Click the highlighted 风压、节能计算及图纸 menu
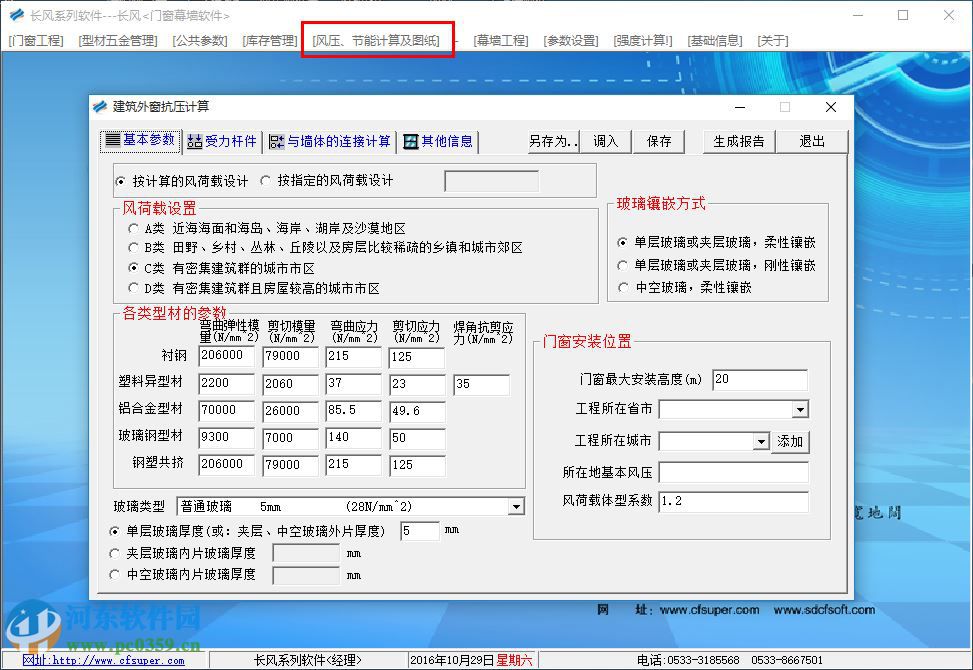 pyautogui.click(x=378, y=39)
